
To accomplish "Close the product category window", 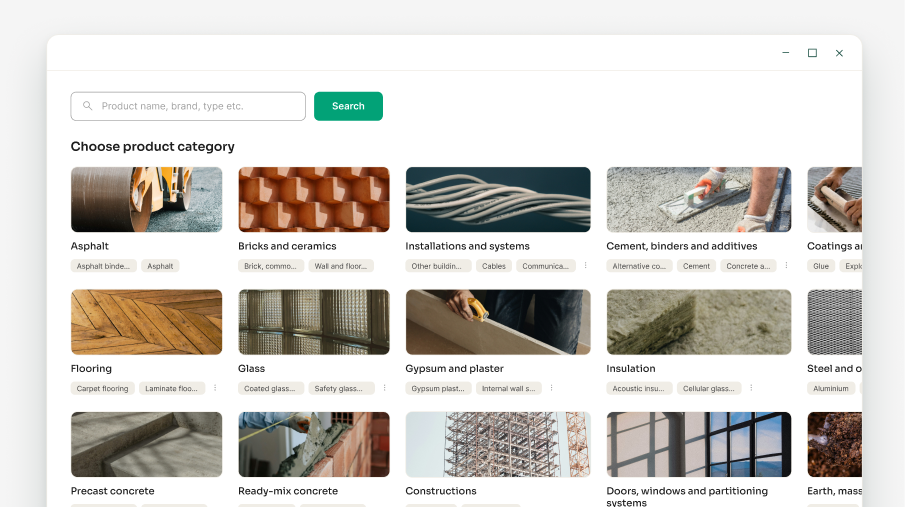I will [839, 53].
